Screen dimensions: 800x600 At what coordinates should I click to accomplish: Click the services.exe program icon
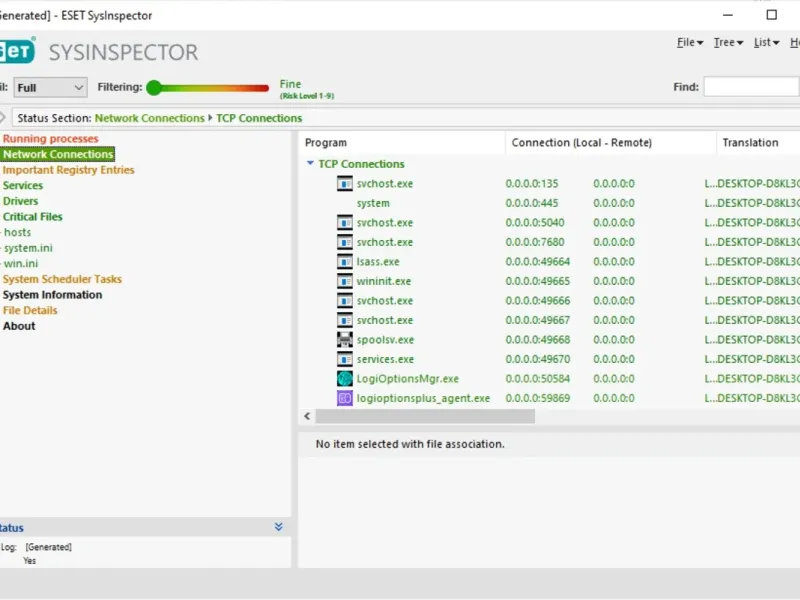tap(345, 359)
